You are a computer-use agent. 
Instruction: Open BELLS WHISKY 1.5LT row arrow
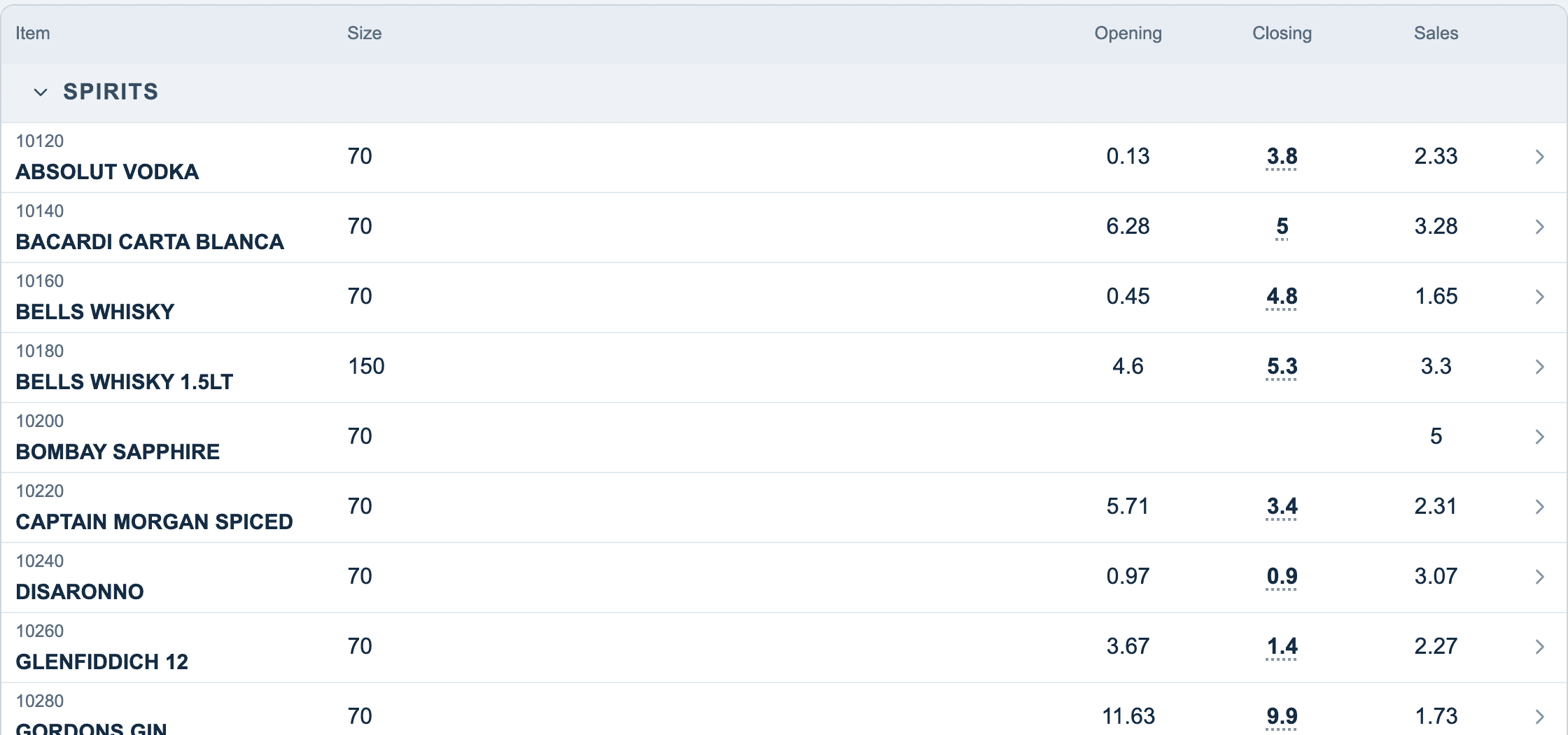click(x=1539, y=367)
